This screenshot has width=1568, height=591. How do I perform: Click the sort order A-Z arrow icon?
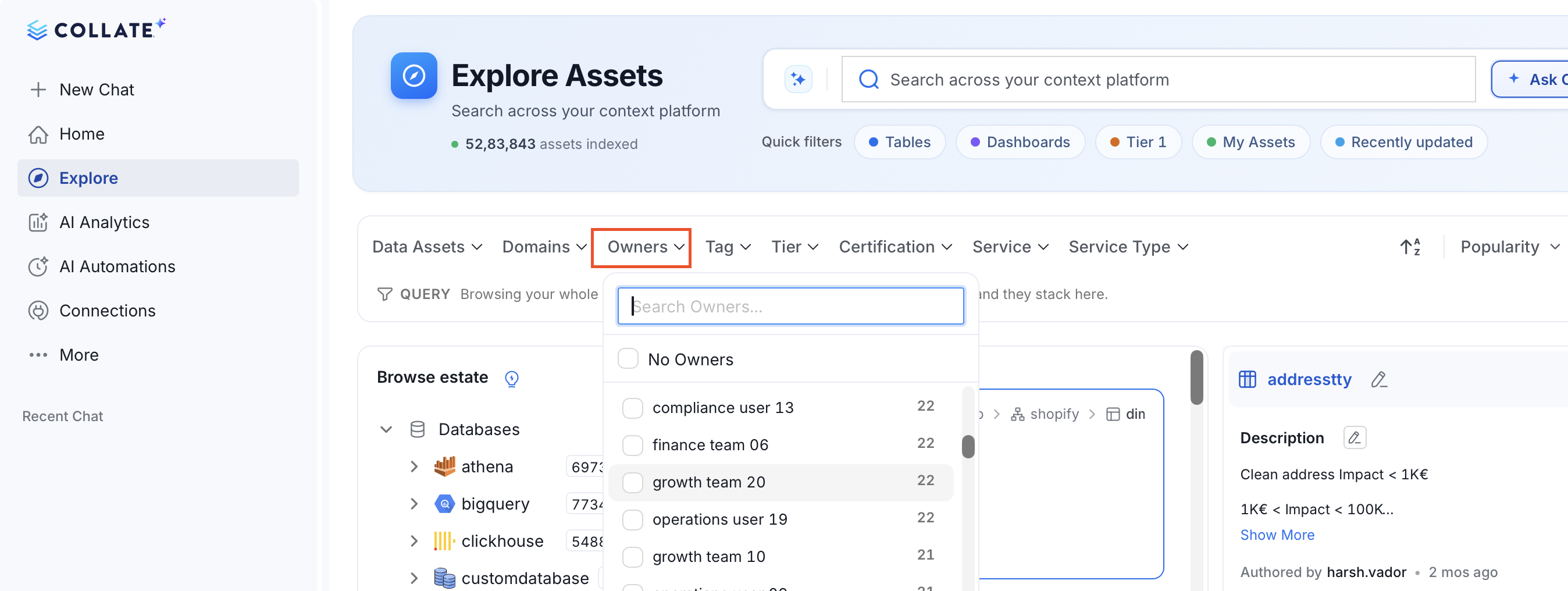pyautogui.click(x=1410, y=247)
